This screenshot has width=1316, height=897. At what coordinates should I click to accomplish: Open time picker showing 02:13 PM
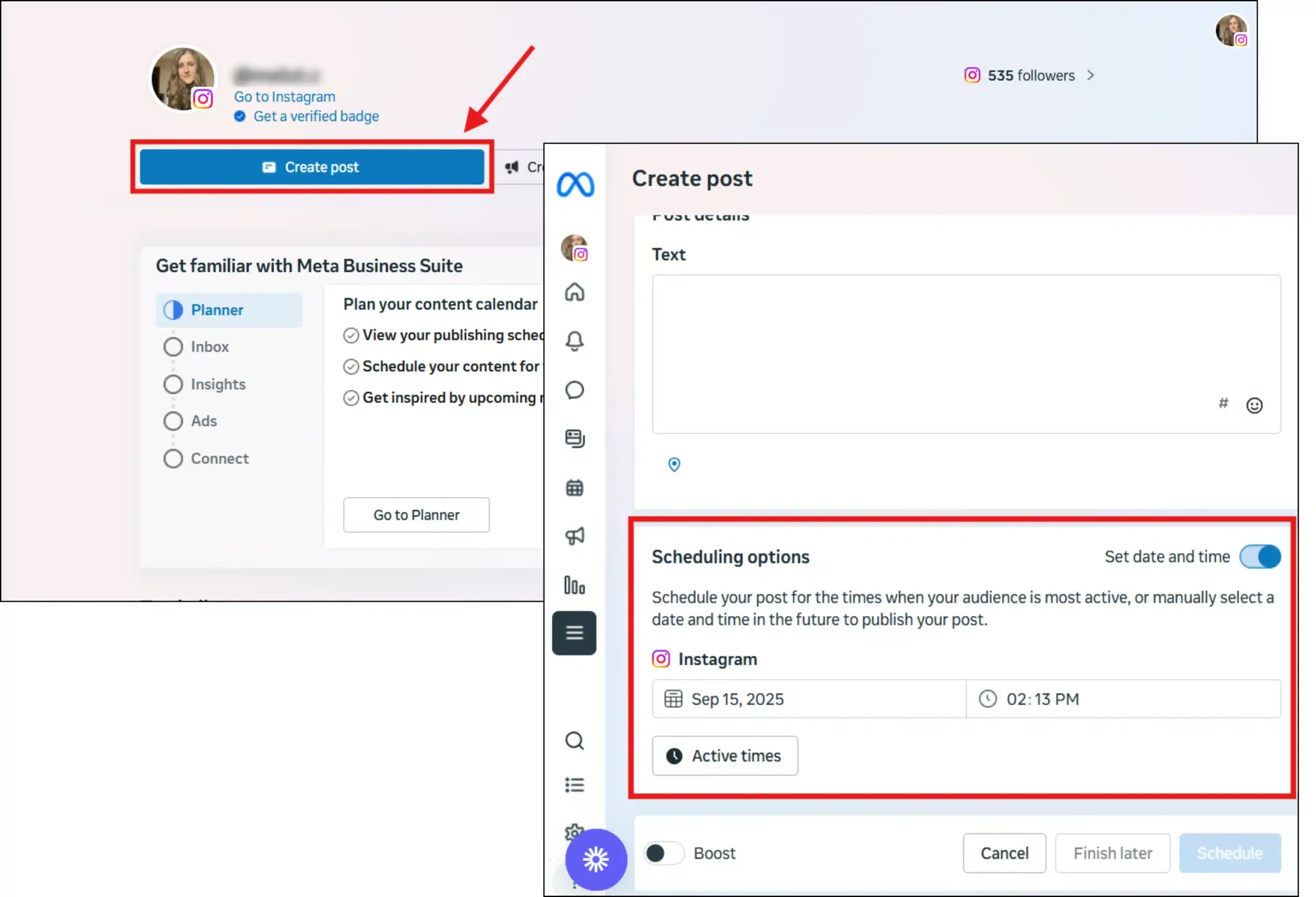[1124, 699]
